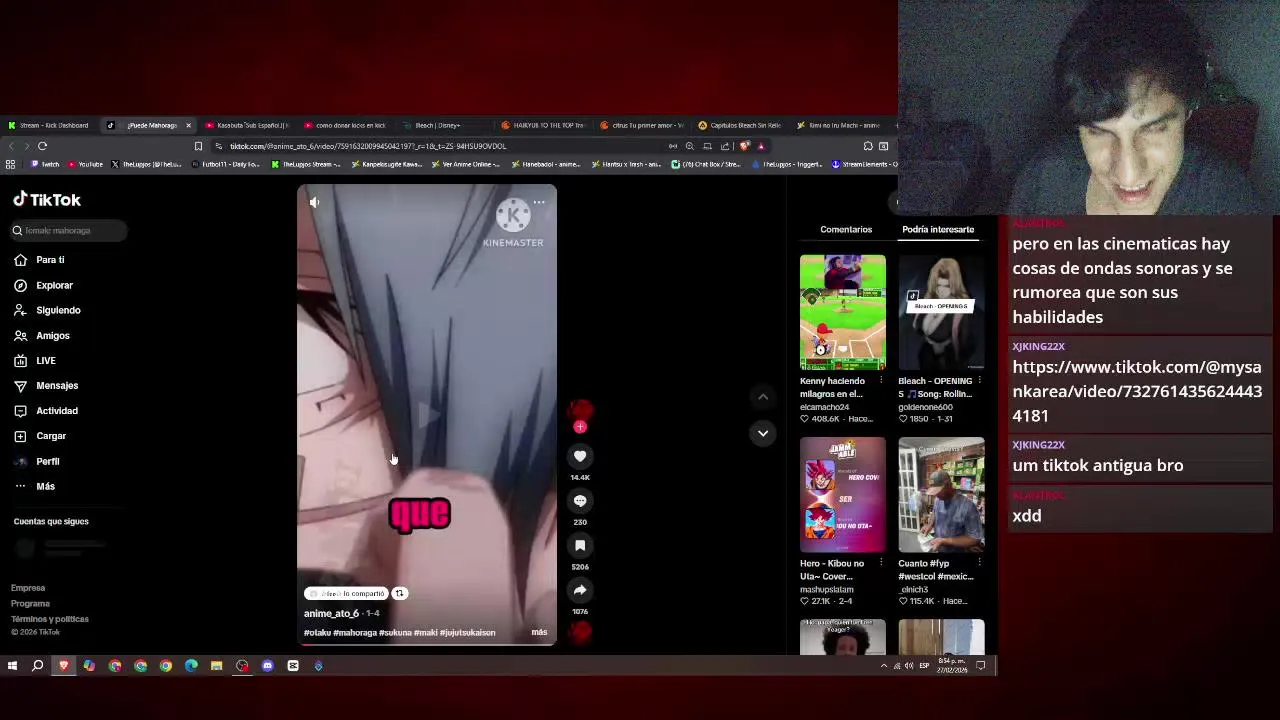Close the active TikTok browser tab
The image size is (1280, 720).
[x=188, y=126]
